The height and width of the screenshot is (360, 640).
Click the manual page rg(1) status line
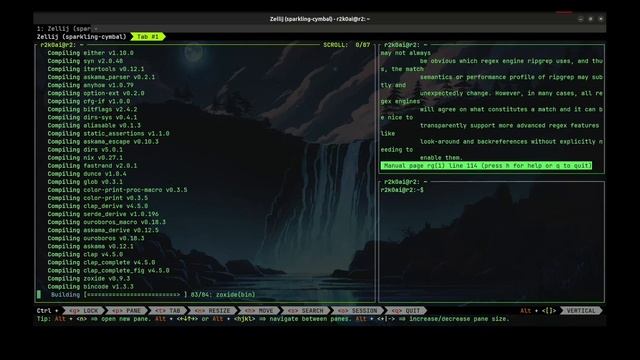point(486,165)
